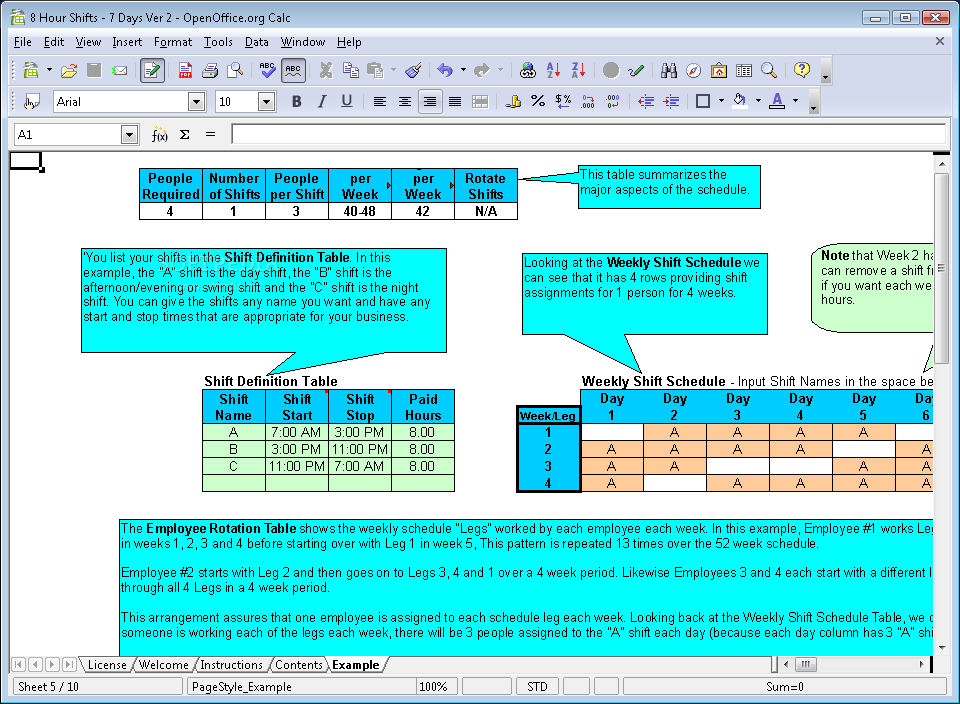
Task: Toggle Italic formatting
Action: click(321, 102)
